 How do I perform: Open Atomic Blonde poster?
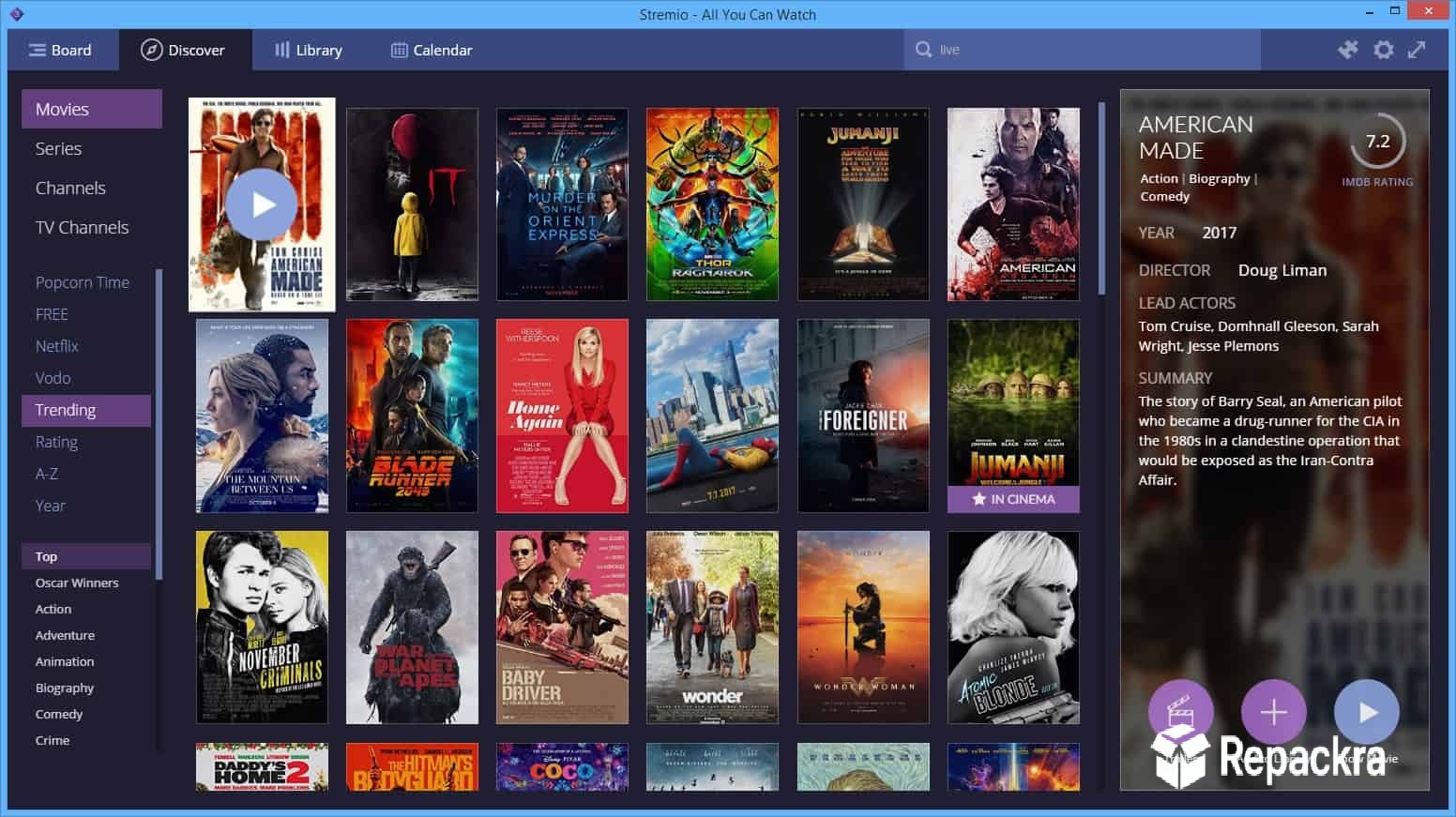[1013, 628]
